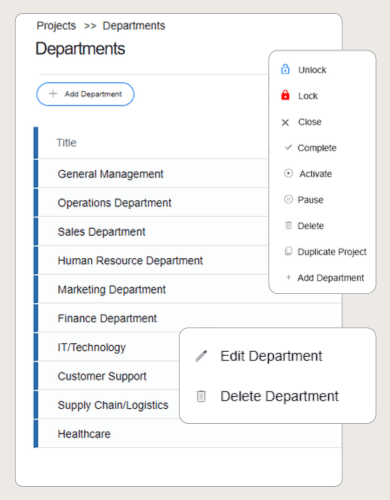
Task: Click the blue Unlock padlock icon
Action: tap(285, 69)
